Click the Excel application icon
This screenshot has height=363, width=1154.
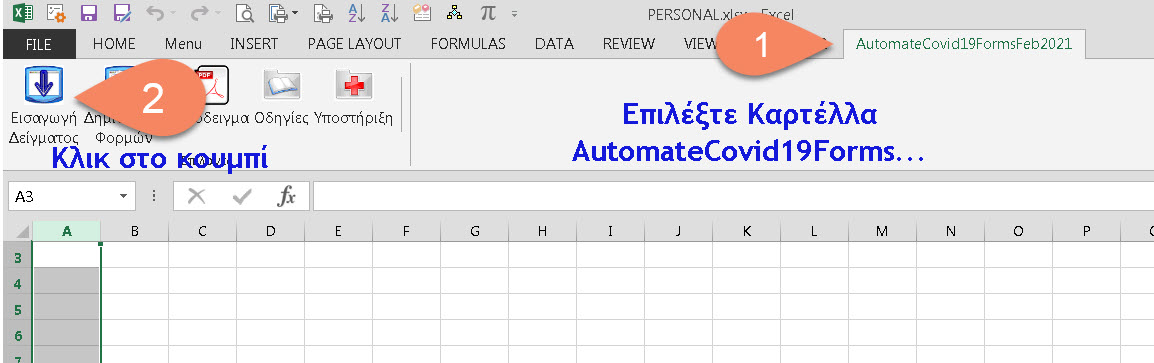tap(23, 13)
